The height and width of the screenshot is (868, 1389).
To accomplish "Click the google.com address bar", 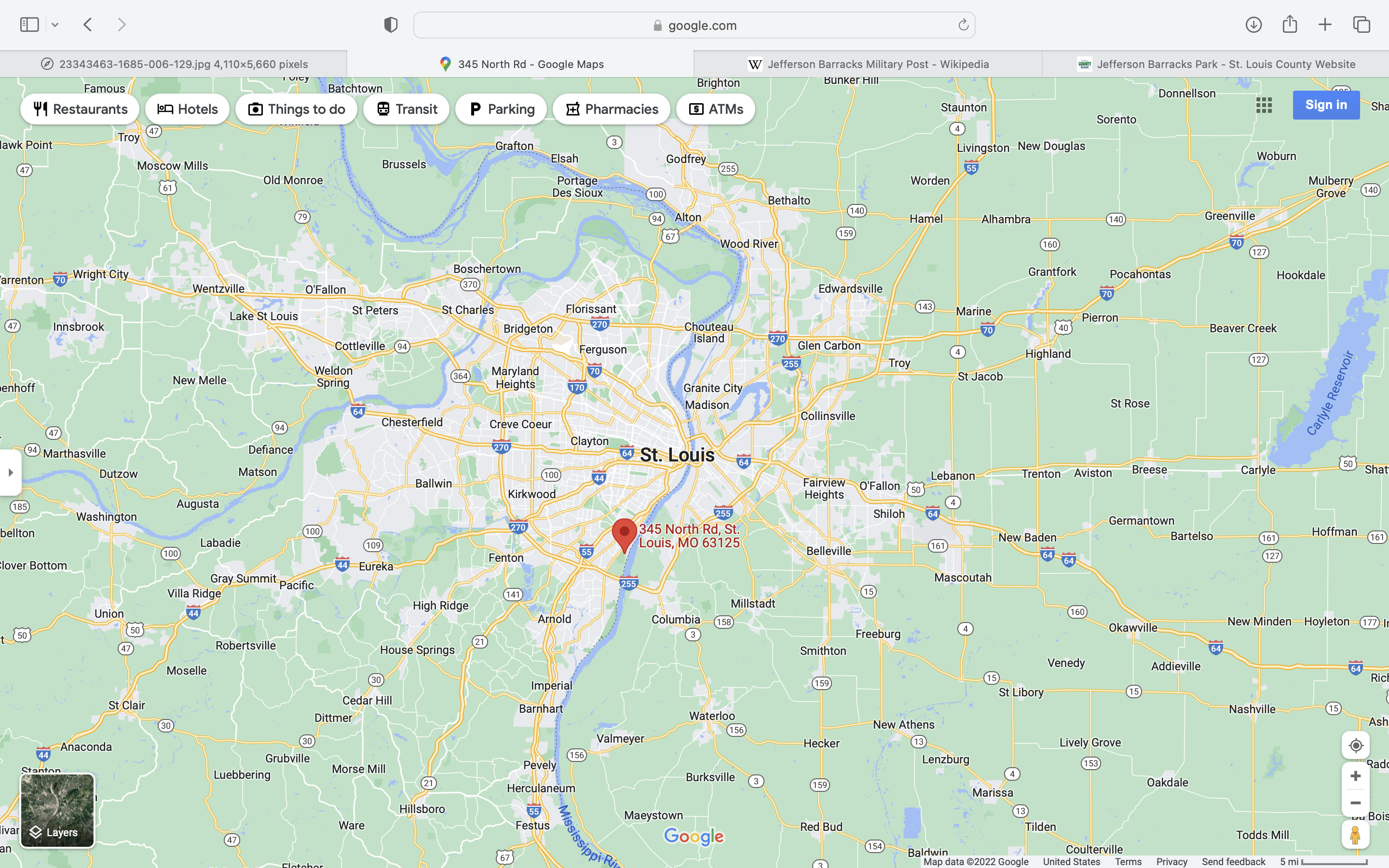I will click(x=694, y=25).
